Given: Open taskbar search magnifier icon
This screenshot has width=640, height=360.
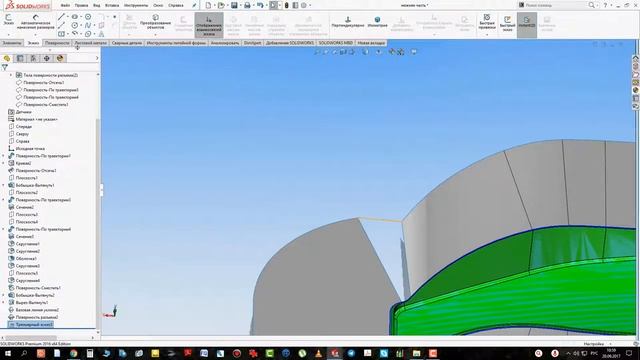Looking at the screenshot, I should [x=24, y=353].
